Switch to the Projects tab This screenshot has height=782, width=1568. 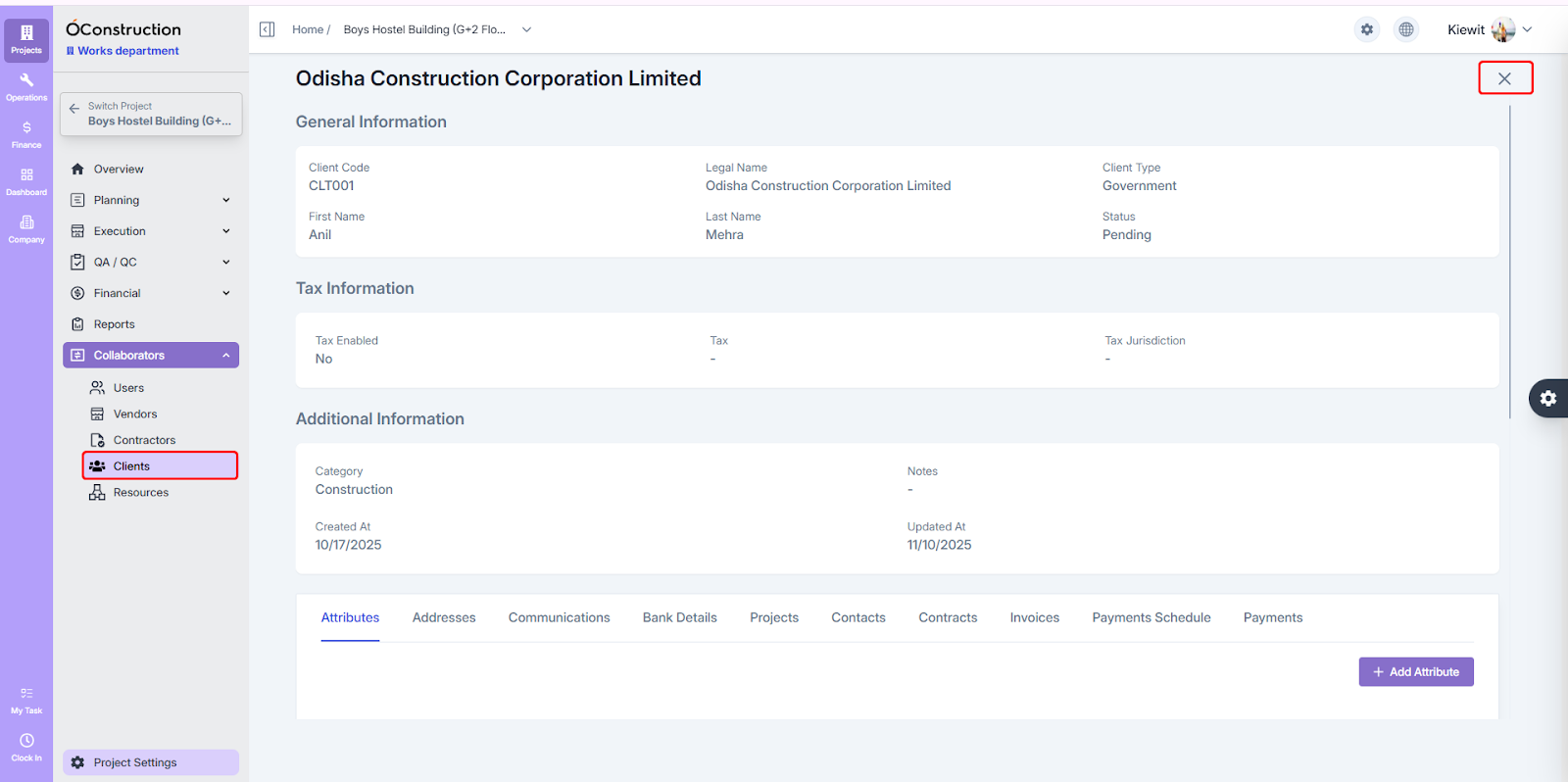tap(774, 617)
